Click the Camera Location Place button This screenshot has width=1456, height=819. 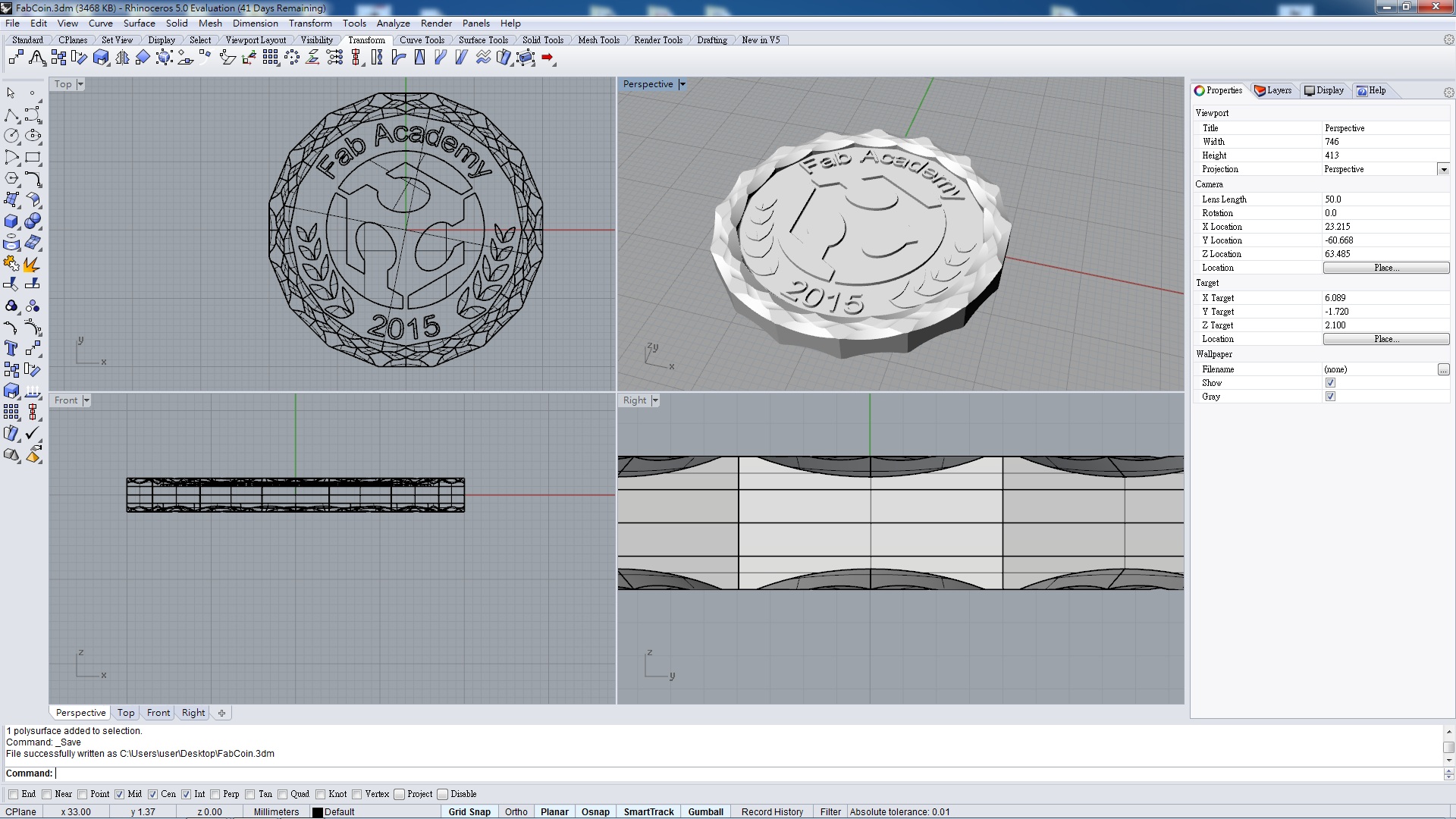click(1385, 268)
